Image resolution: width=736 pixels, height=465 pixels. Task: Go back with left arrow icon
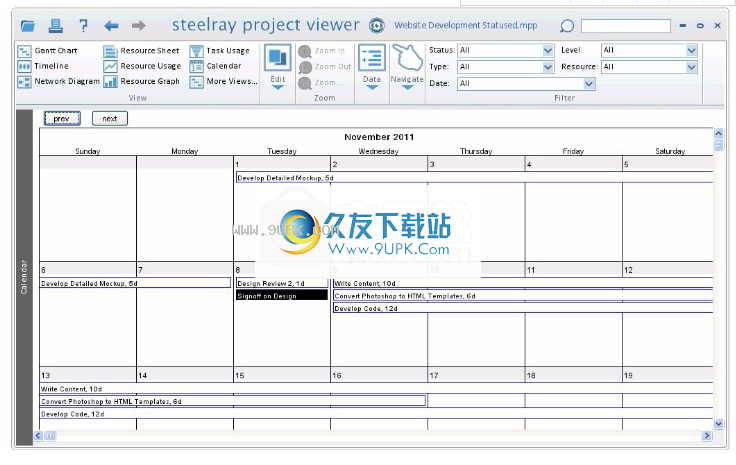coord(111,25)
